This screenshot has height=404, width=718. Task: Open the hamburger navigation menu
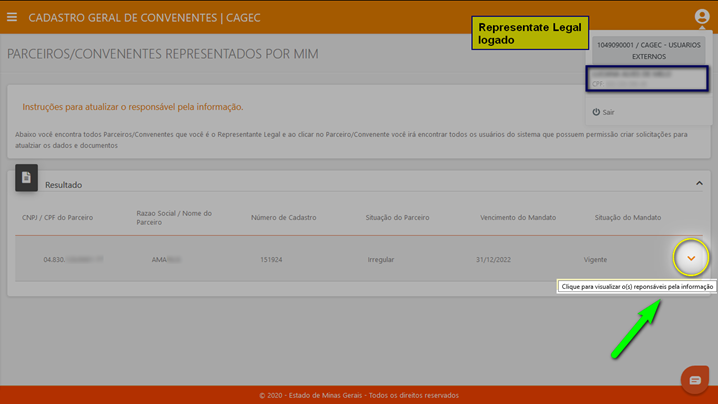point(12,17)
